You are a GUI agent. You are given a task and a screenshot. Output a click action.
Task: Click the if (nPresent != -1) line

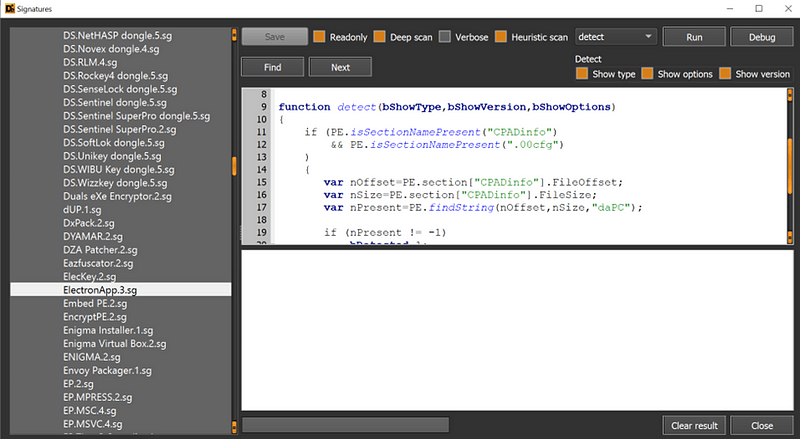385,232
